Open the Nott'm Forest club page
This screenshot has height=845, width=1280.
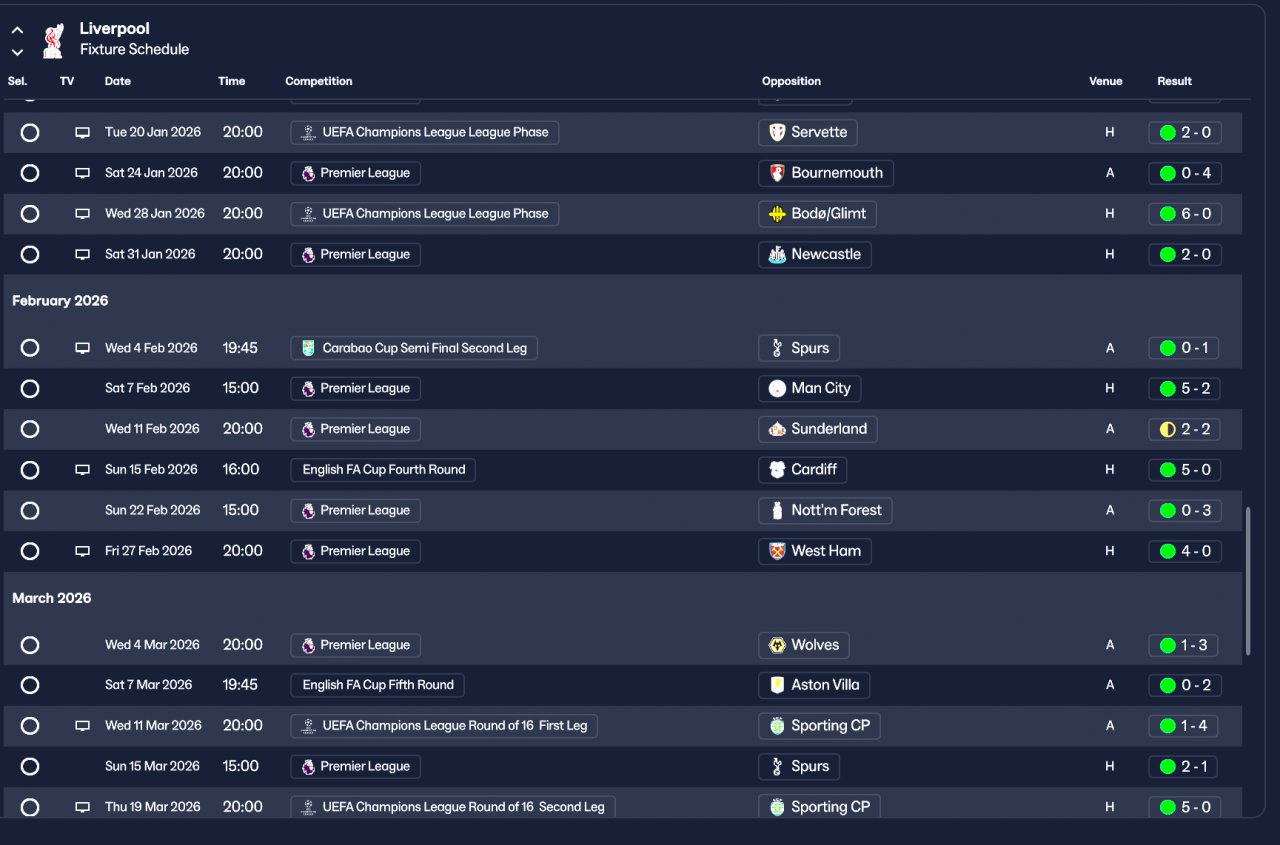coord(825,510)
